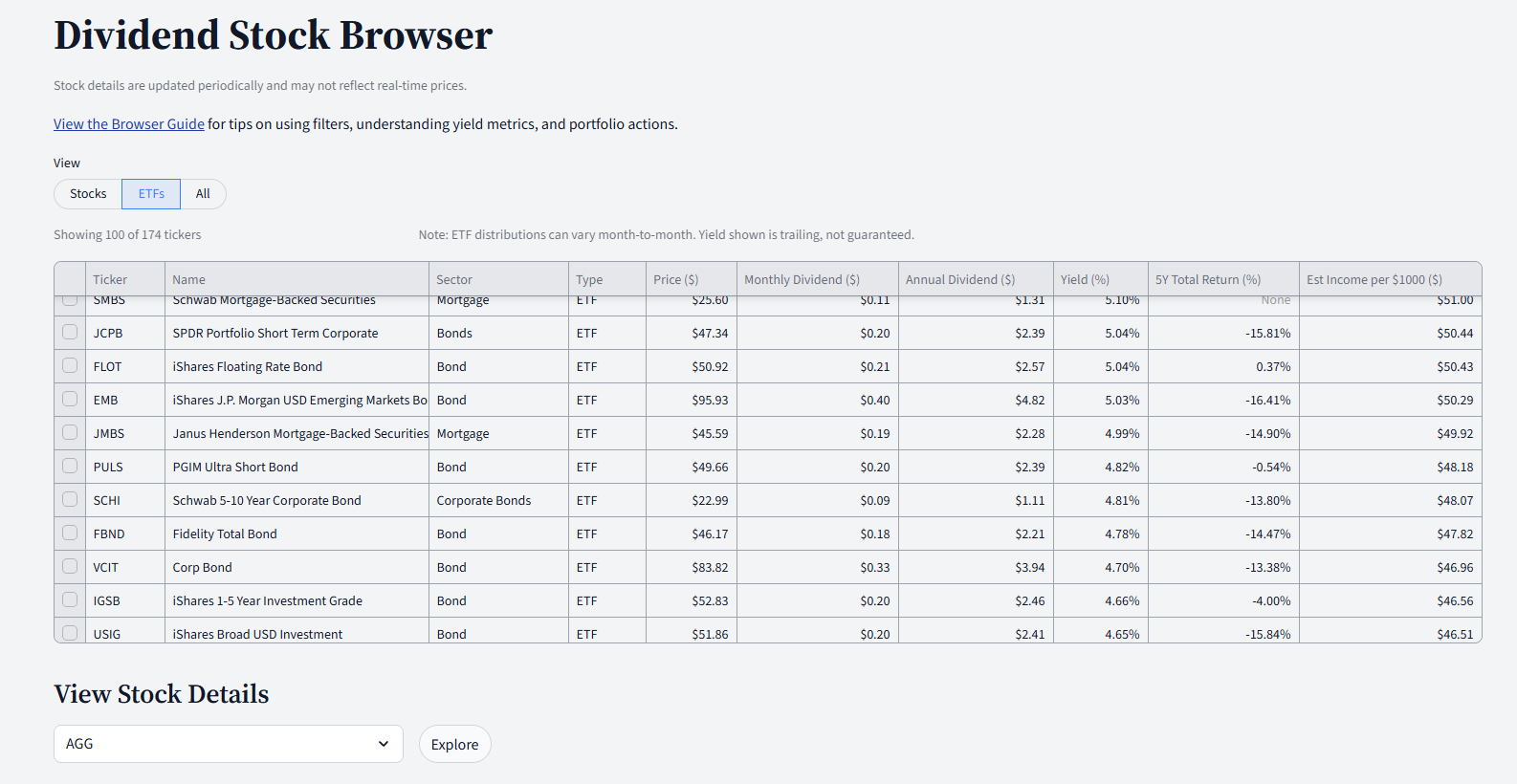The width and height of the screenshot is (1517, 784).
Task: Sort by the Ticker column header
Action: (125, 279)
